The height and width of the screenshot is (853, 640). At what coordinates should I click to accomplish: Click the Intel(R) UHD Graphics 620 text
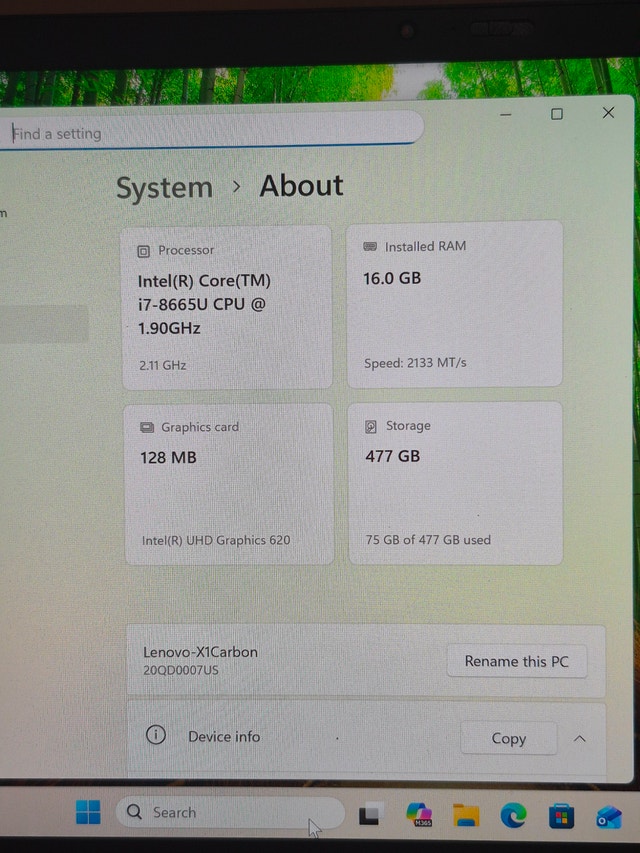[x=216, y=540]
